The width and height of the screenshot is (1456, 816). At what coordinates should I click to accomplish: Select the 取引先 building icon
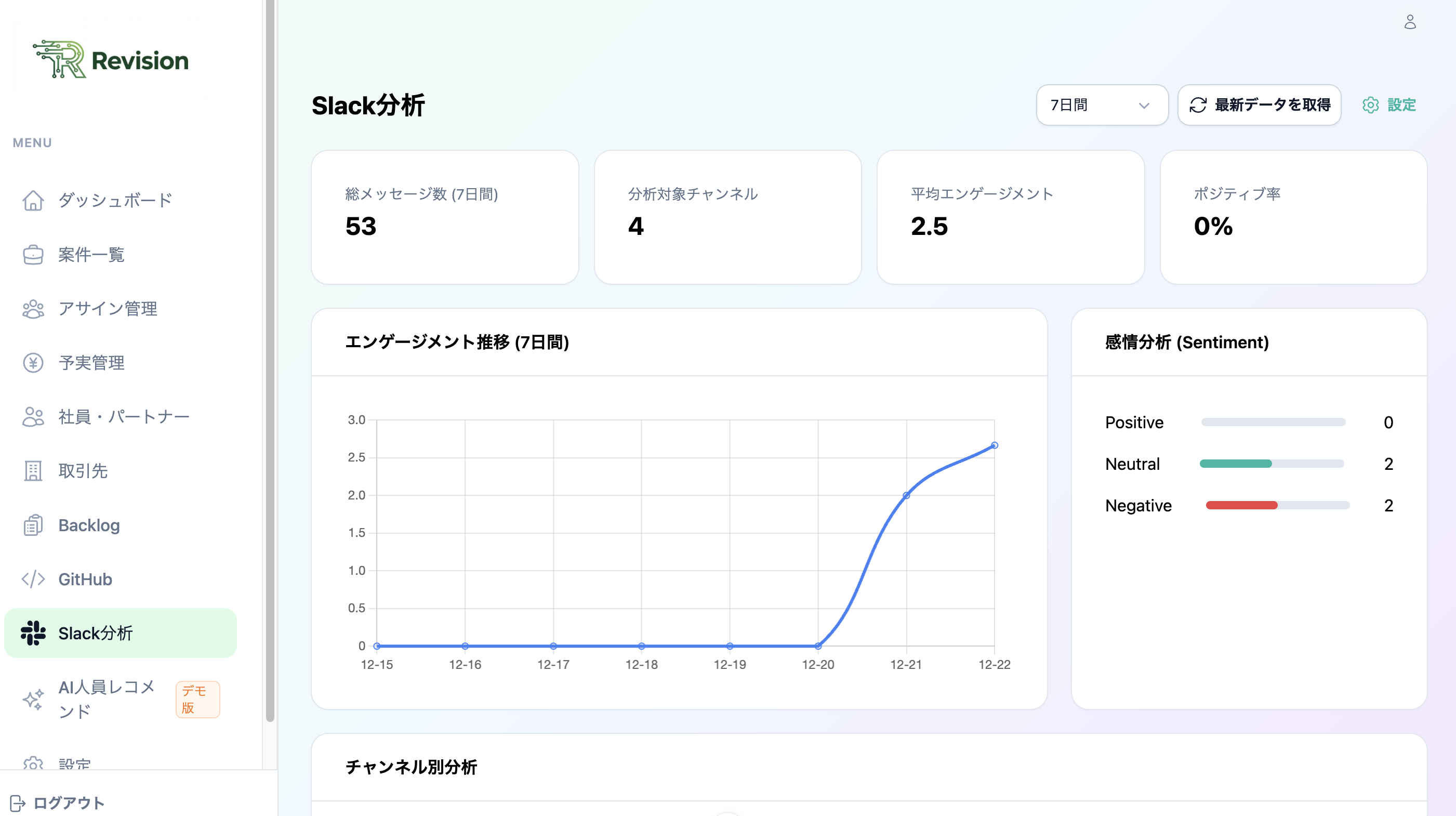[x=33, y=470]
